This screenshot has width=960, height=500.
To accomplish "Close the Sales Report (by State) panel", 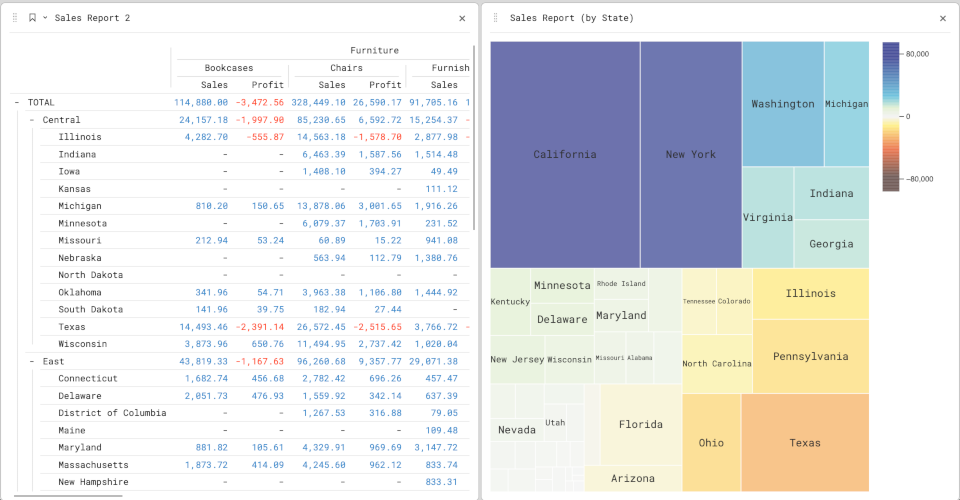I will tap(942, 18).
